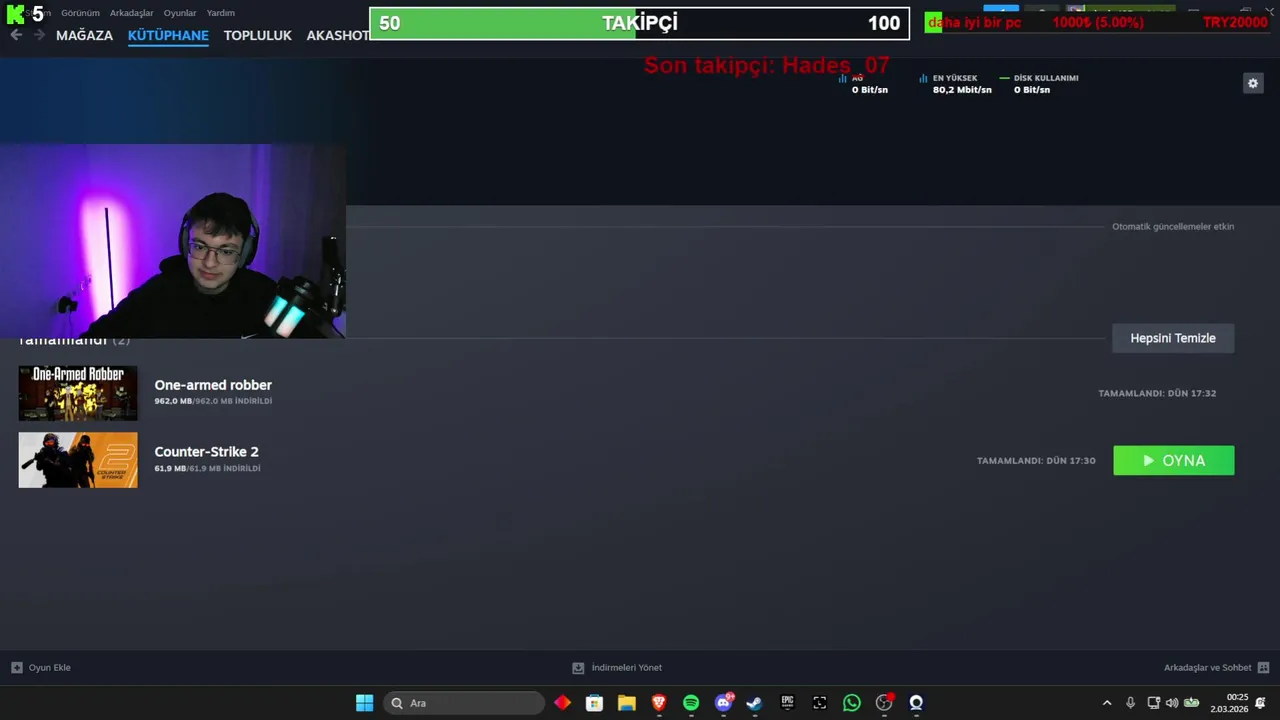The width and height of the screenshot is (1280, 720).
Task: Click the DİSK KULLANIMI stat
Action: pyautogui.click(x=1040, y=84)
